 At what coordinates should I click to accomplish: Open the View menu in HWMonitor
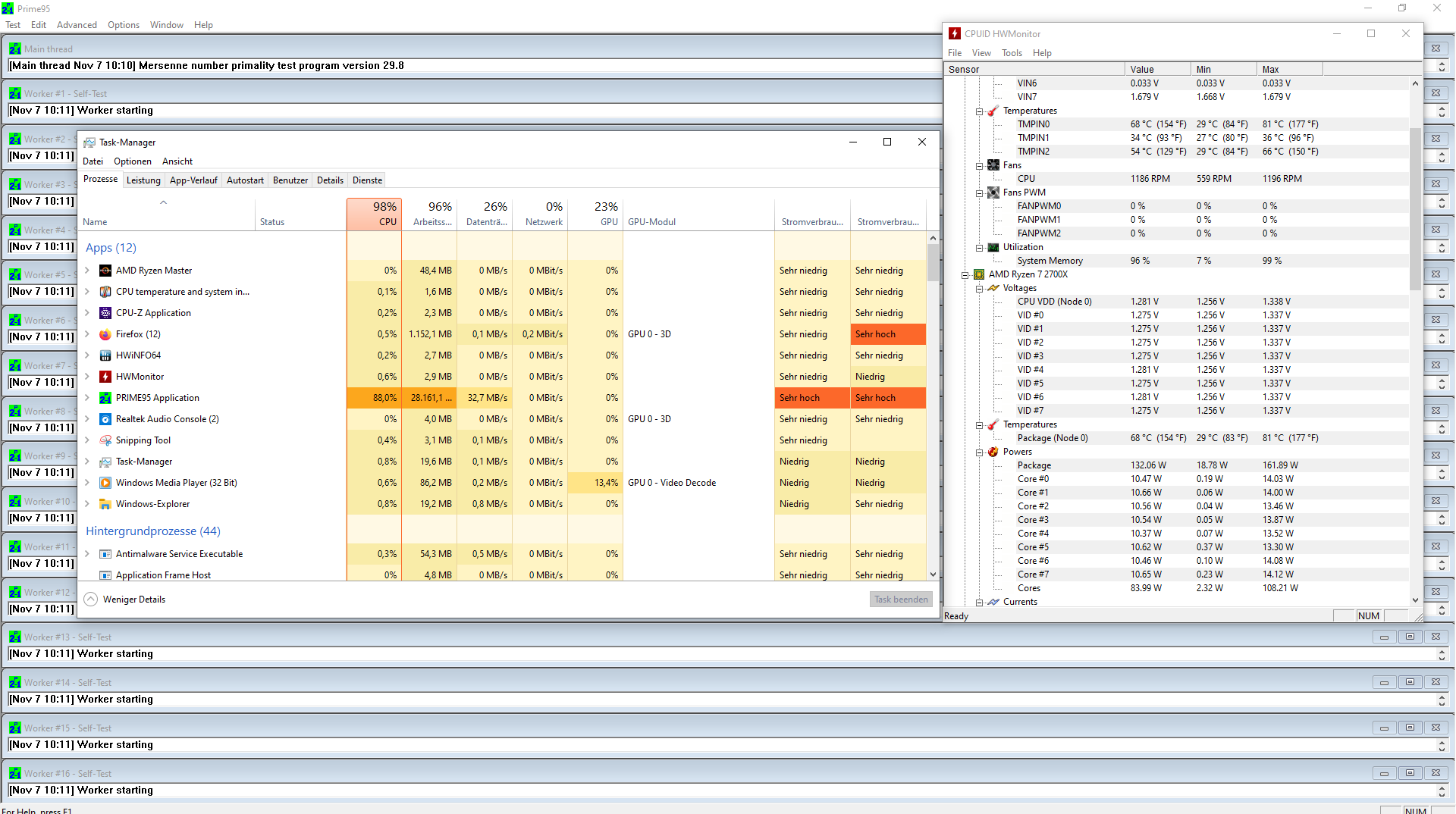click(981, 53)
